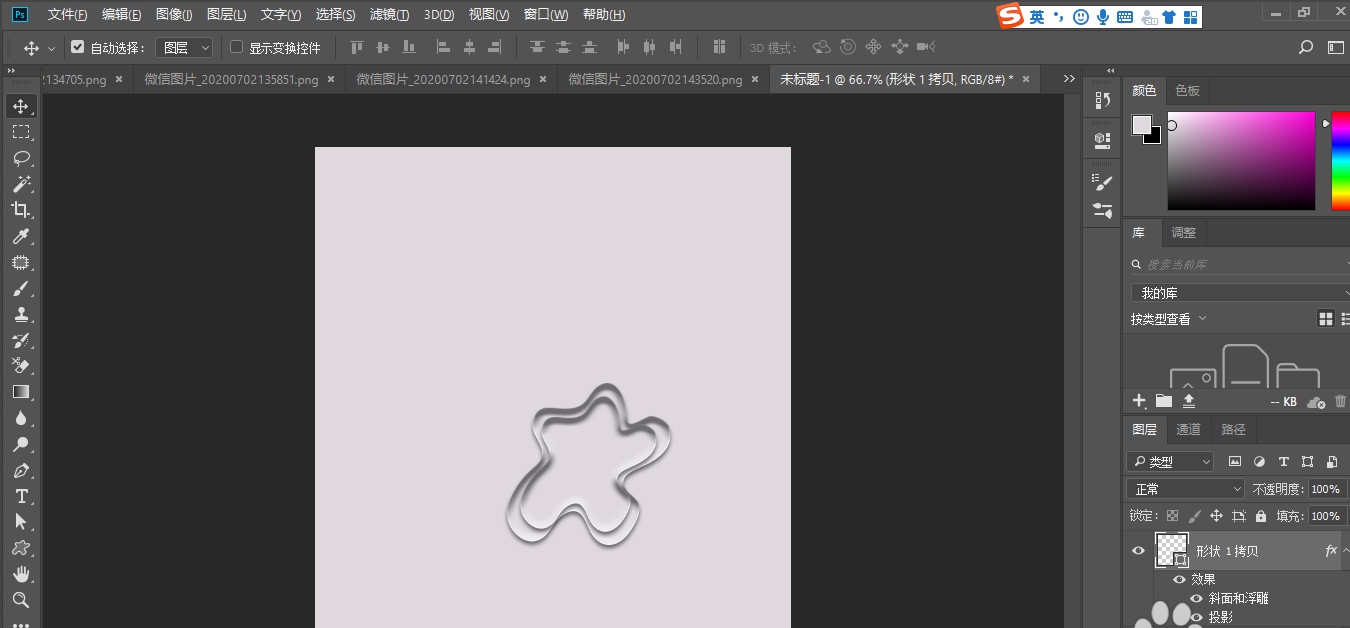Toggle visibility of 投影 effect
Screen dimensions: 1350x628
click(1196, 617)
